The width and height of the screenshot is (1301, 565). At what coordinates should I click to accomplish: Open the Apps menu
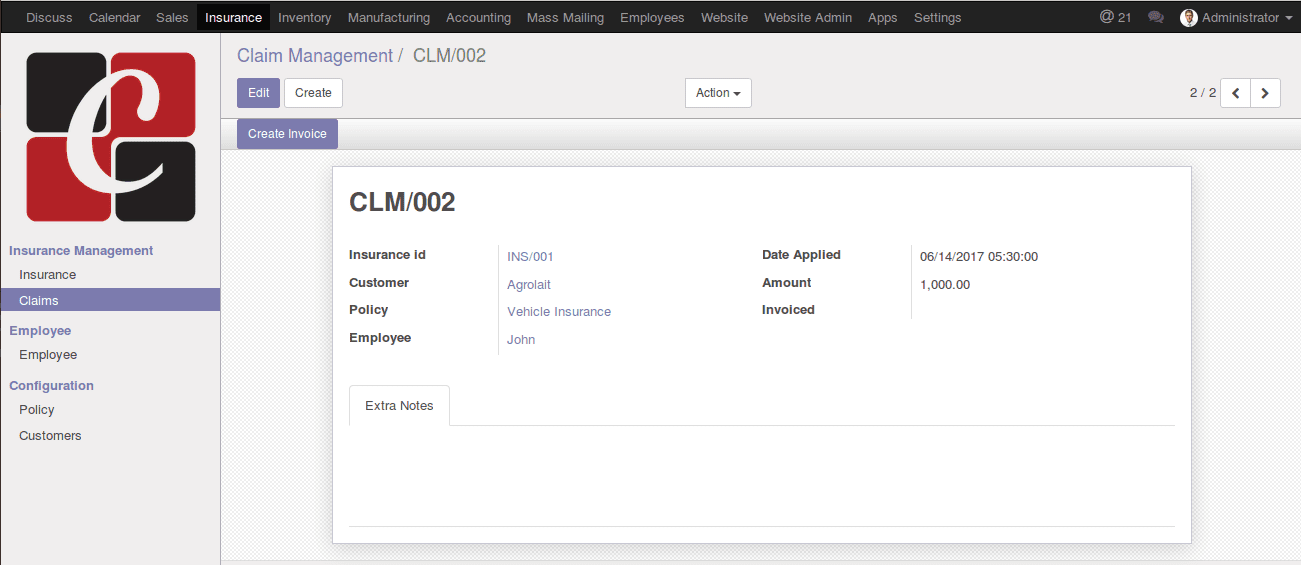883,17
